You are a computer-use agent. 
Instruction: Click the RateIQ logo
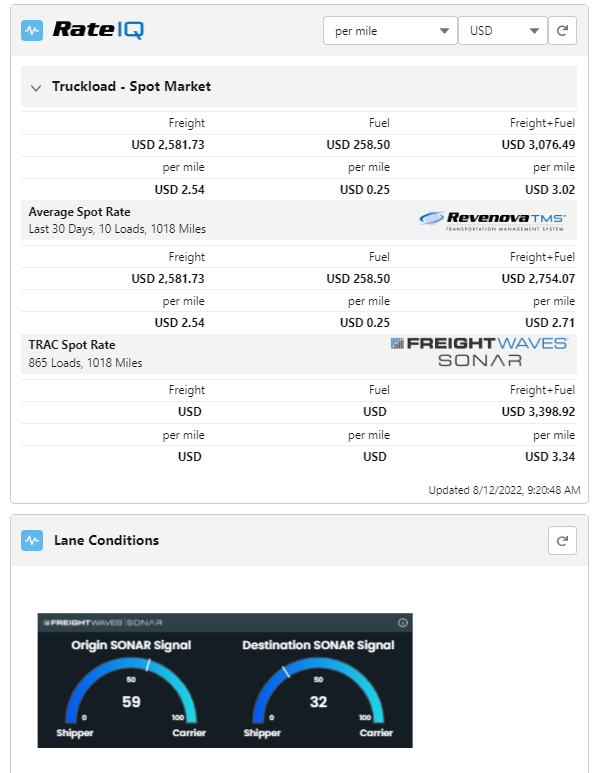(98, 30)
